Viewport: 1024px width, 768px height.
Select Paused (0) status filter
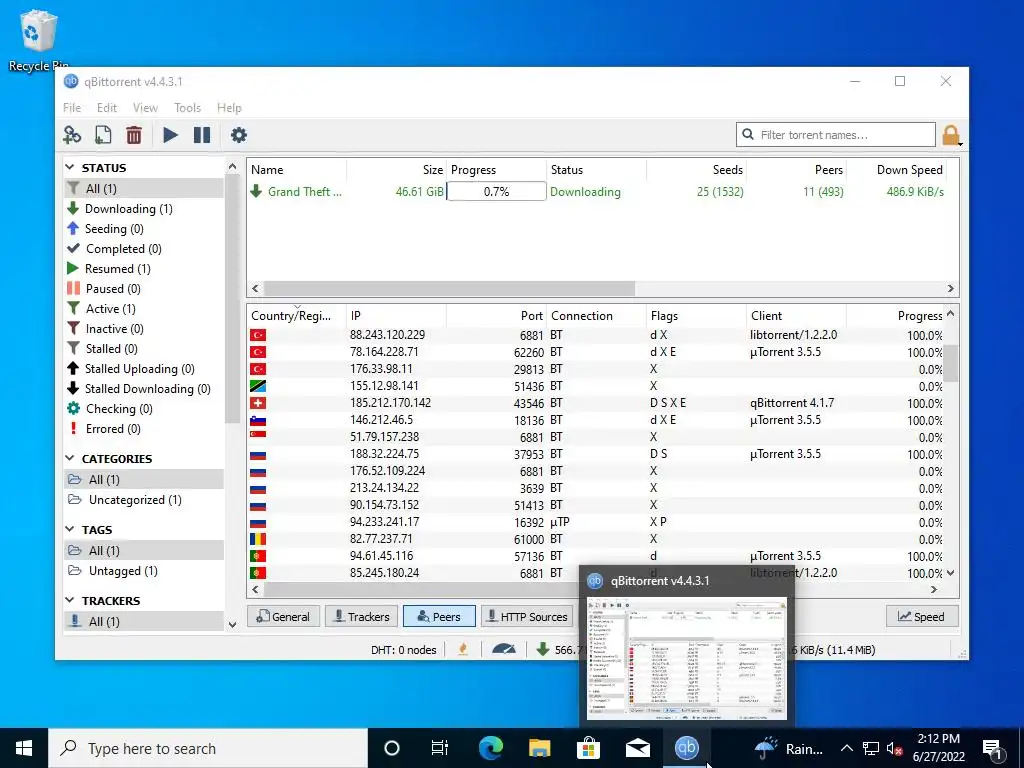[x=144, y=289]
